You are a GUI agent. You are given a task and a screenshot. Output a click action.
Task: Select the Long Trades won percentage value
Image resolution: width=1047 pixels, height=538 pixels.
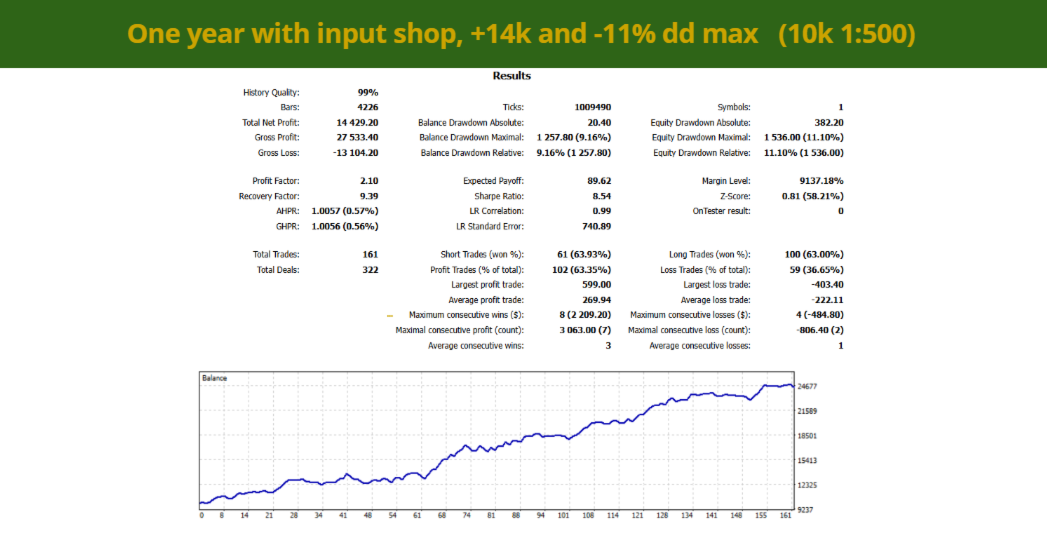point(814,254)
